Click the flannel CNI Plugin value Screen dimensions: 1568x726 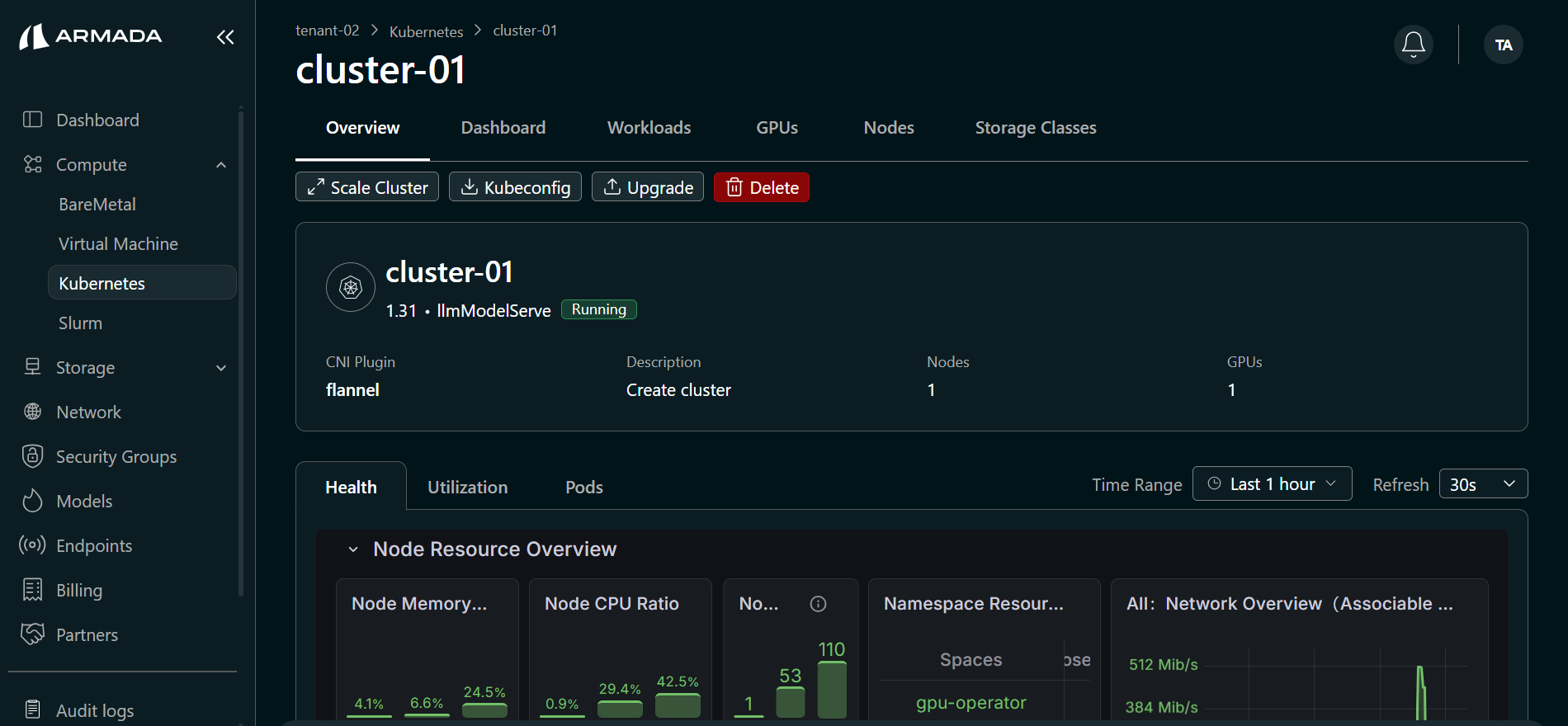[x=352, y=390]
